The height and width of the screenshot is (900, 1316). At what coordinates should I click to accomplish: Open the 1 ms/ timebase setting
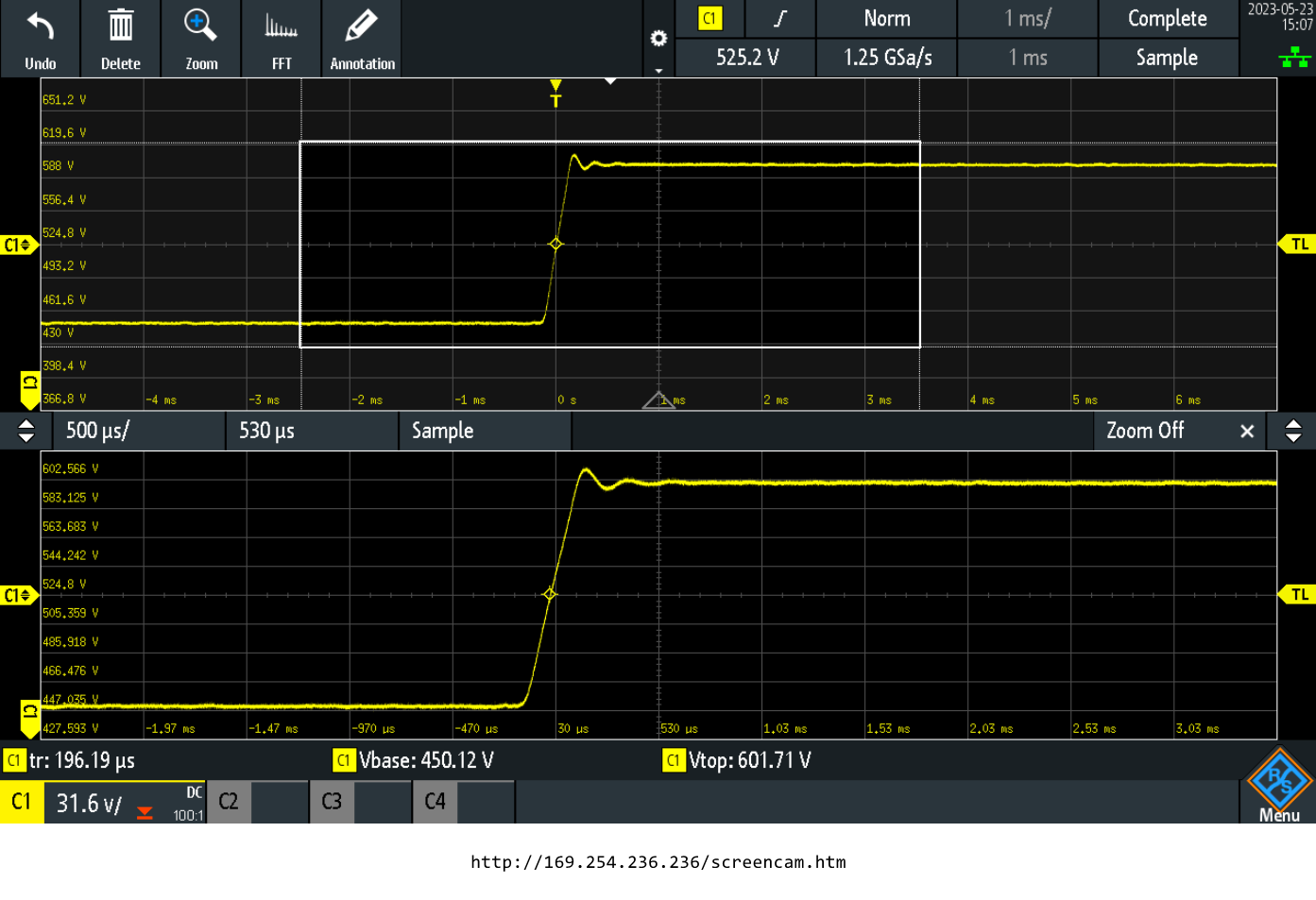(1027, 19)
